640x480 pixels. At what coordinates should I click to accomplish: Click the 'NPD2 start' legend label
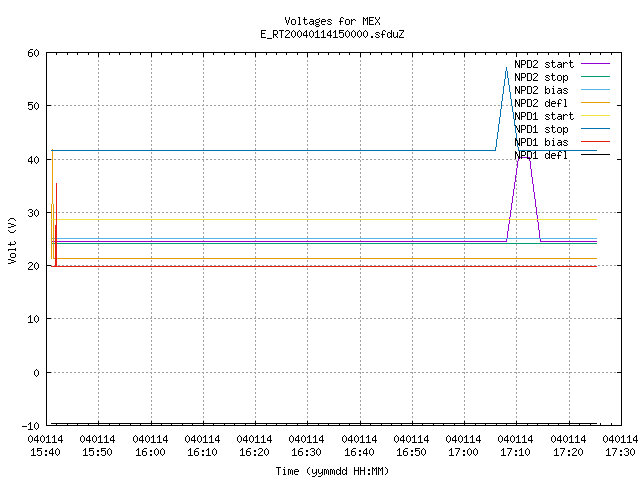coord(544,64)
